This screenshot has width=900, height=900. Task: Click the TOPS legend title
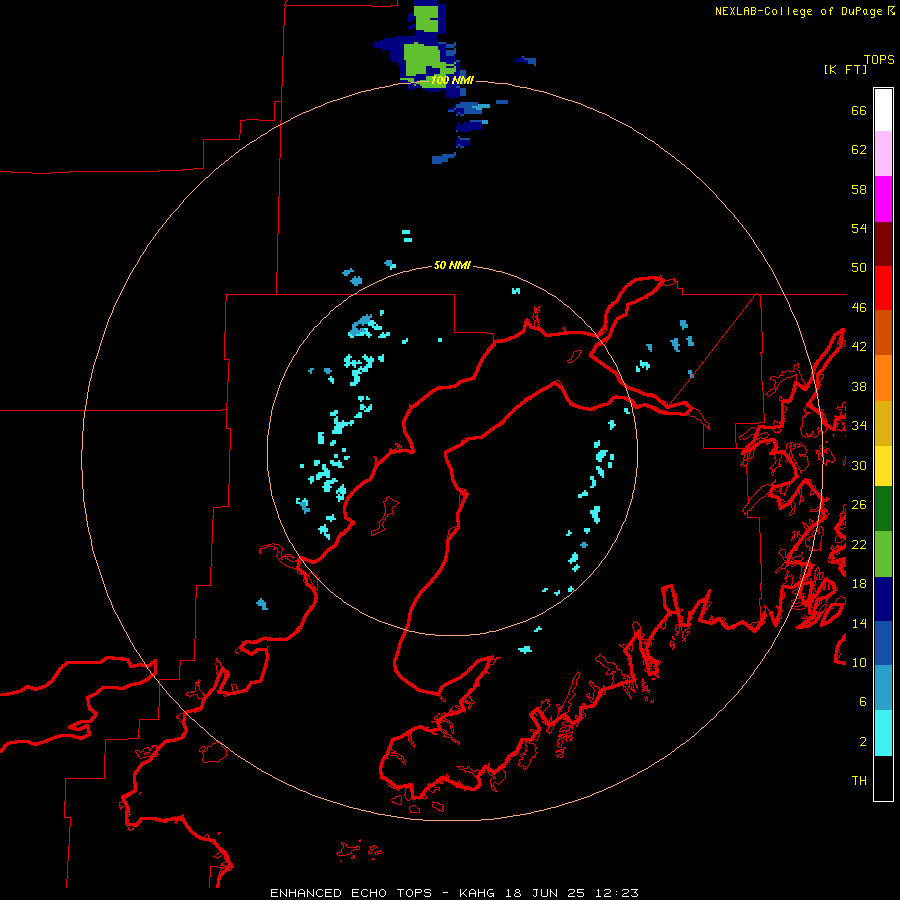879,59
